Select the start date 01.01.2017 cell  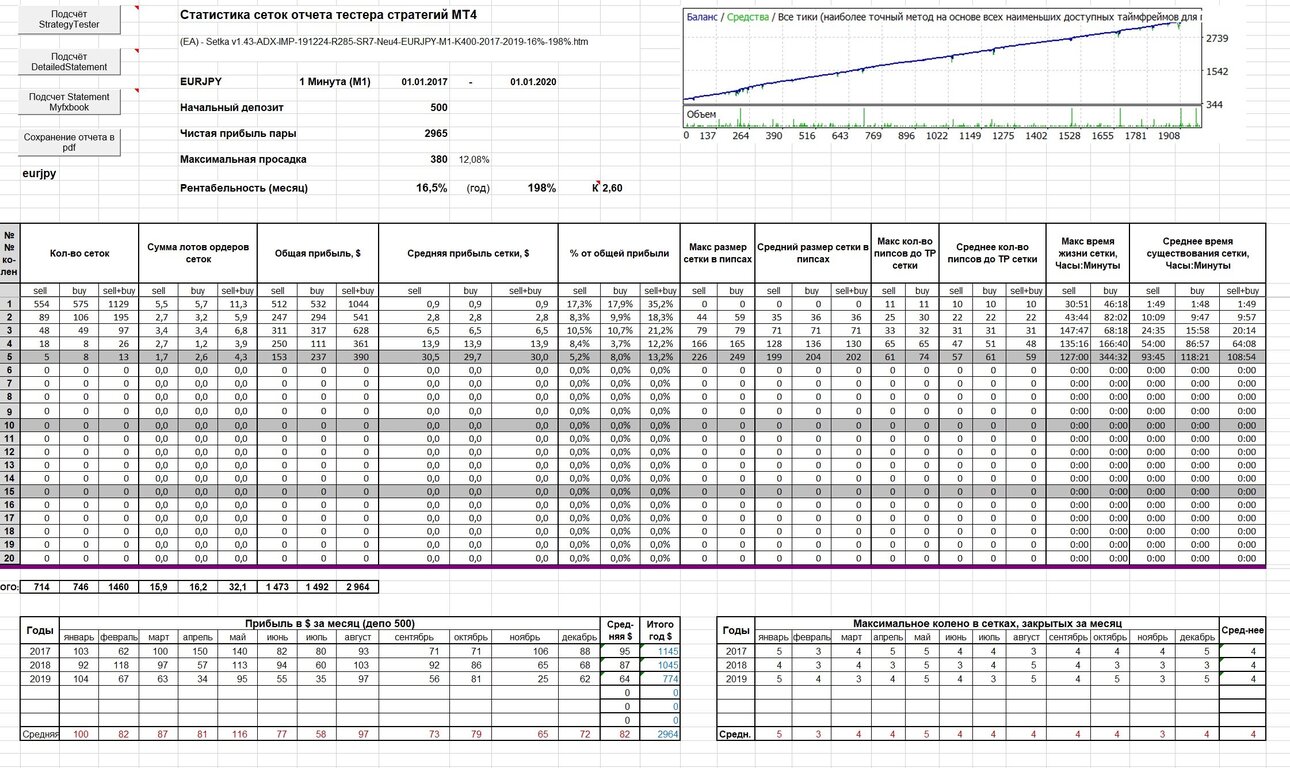[x=424, y=81]
